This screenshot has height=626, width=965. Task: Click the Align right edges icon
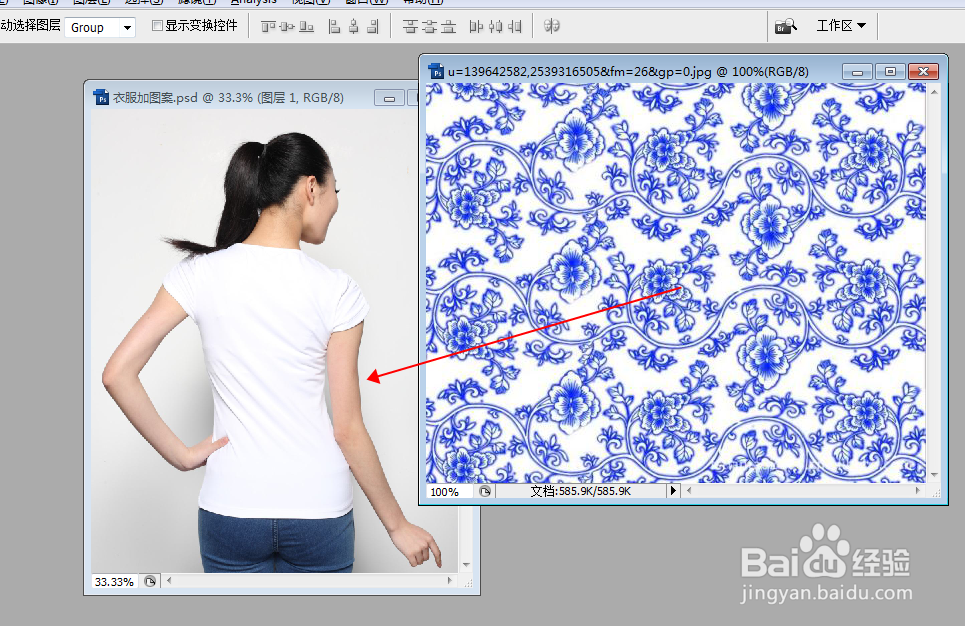pyautogui.click(x=373, y=26)
